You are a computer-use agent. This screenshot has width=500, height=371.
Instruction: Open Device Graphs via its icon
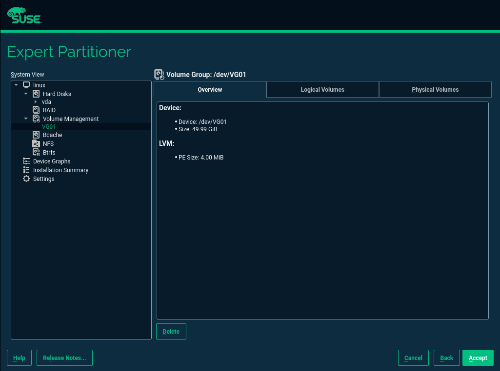tap(26, 161)
